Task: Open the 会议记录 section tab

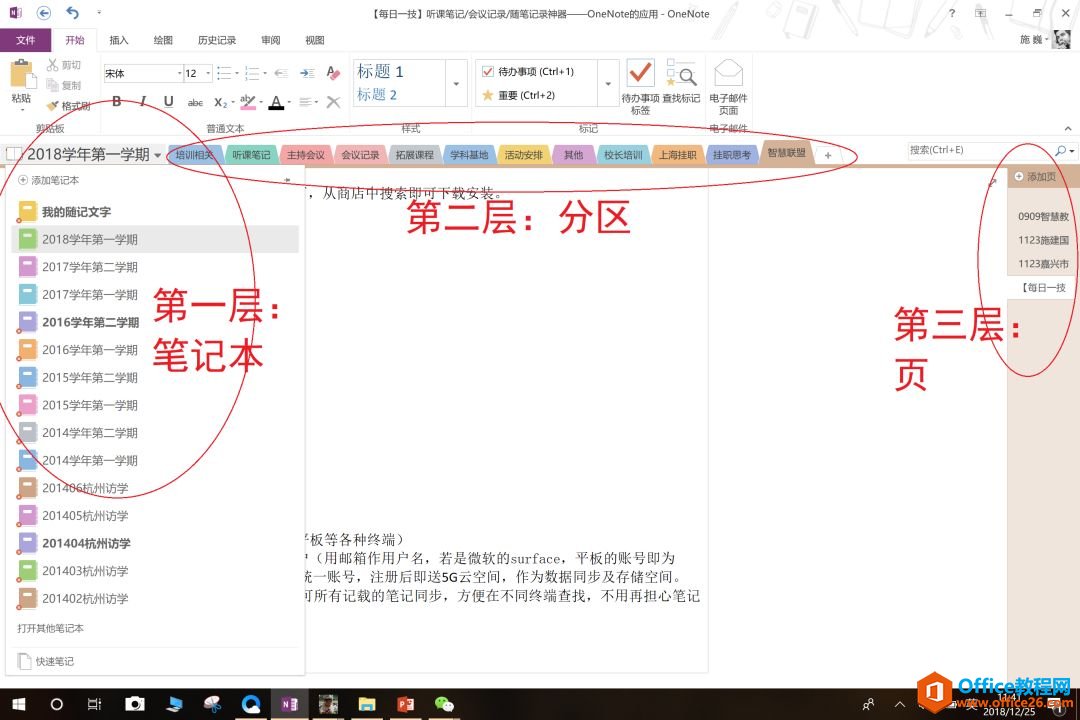Action: tap(360, 155)
